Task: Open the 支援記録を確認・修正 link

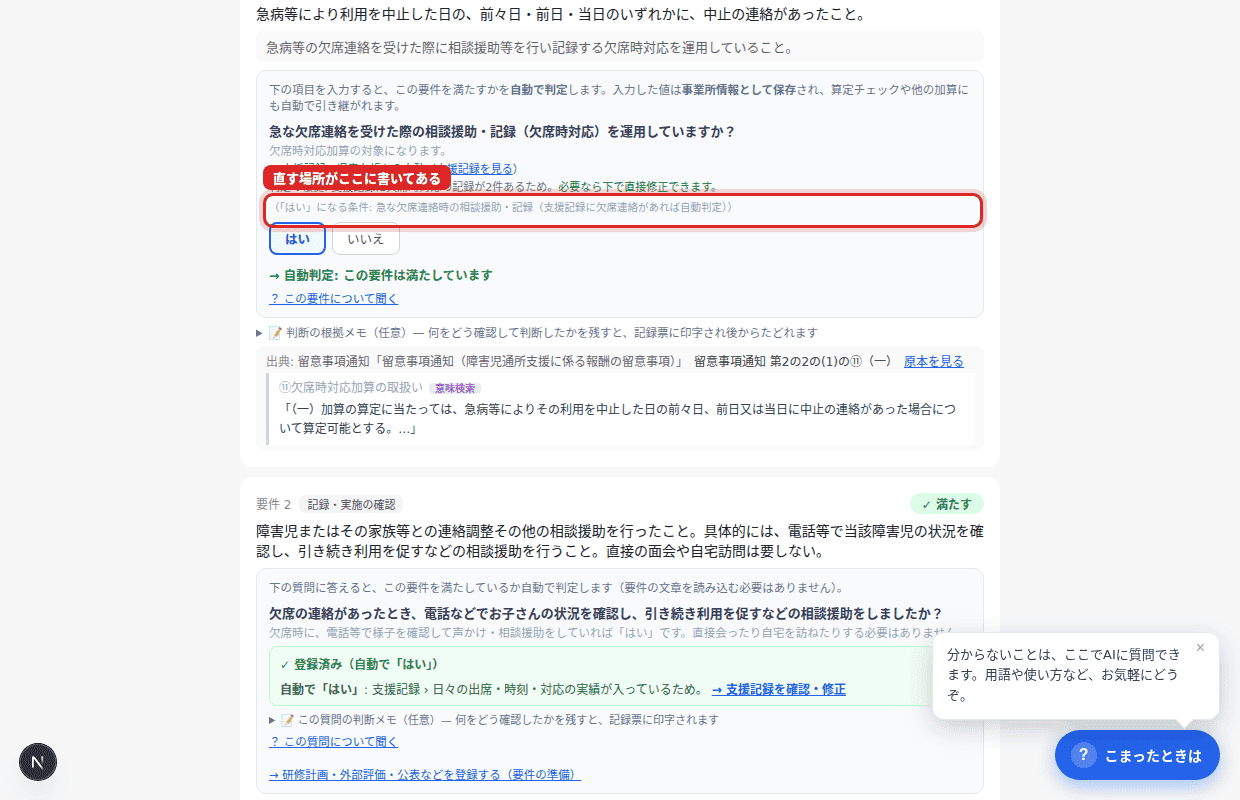Action: [779, 689]
